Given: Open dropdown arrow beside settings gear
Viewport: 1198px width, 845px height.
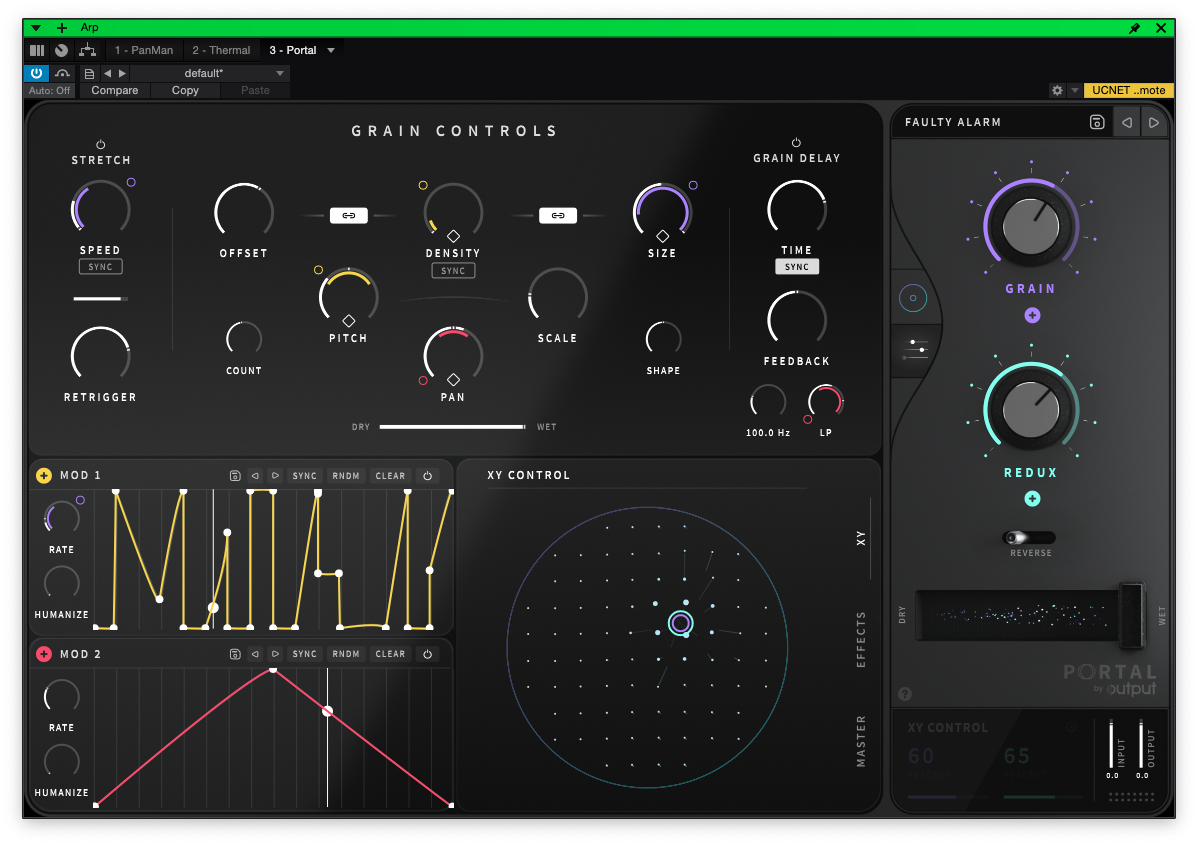Looking at the screenshot, I should click(1074, 90).
